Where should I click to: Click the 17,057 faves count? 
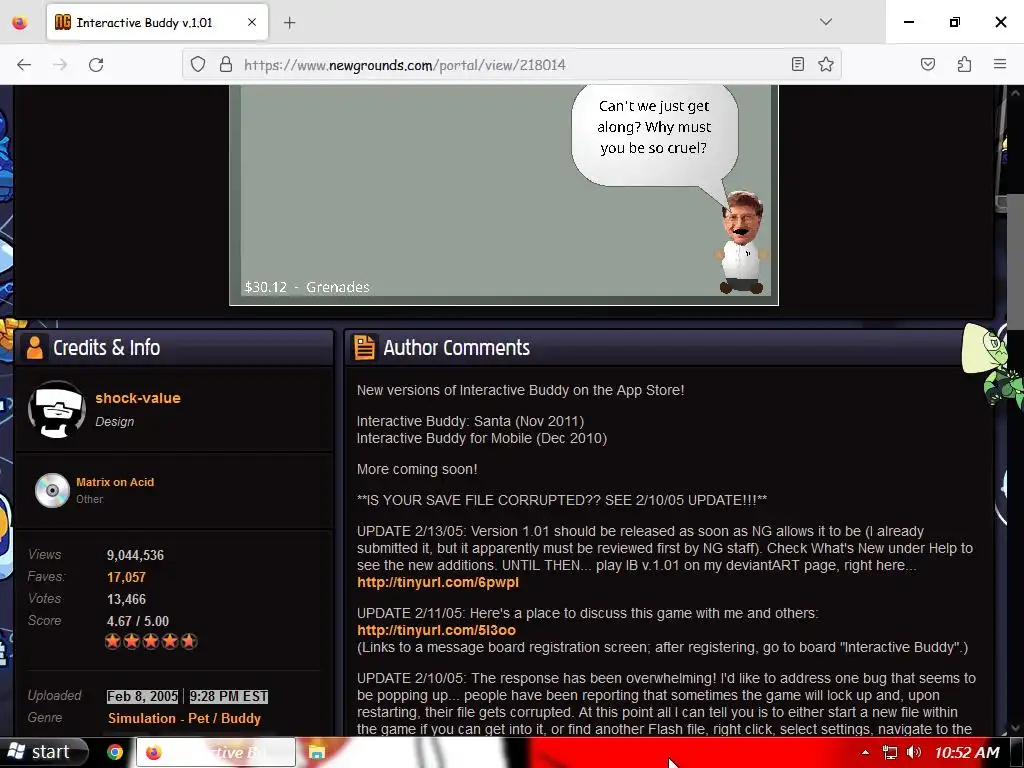click(x=126, y=577)
